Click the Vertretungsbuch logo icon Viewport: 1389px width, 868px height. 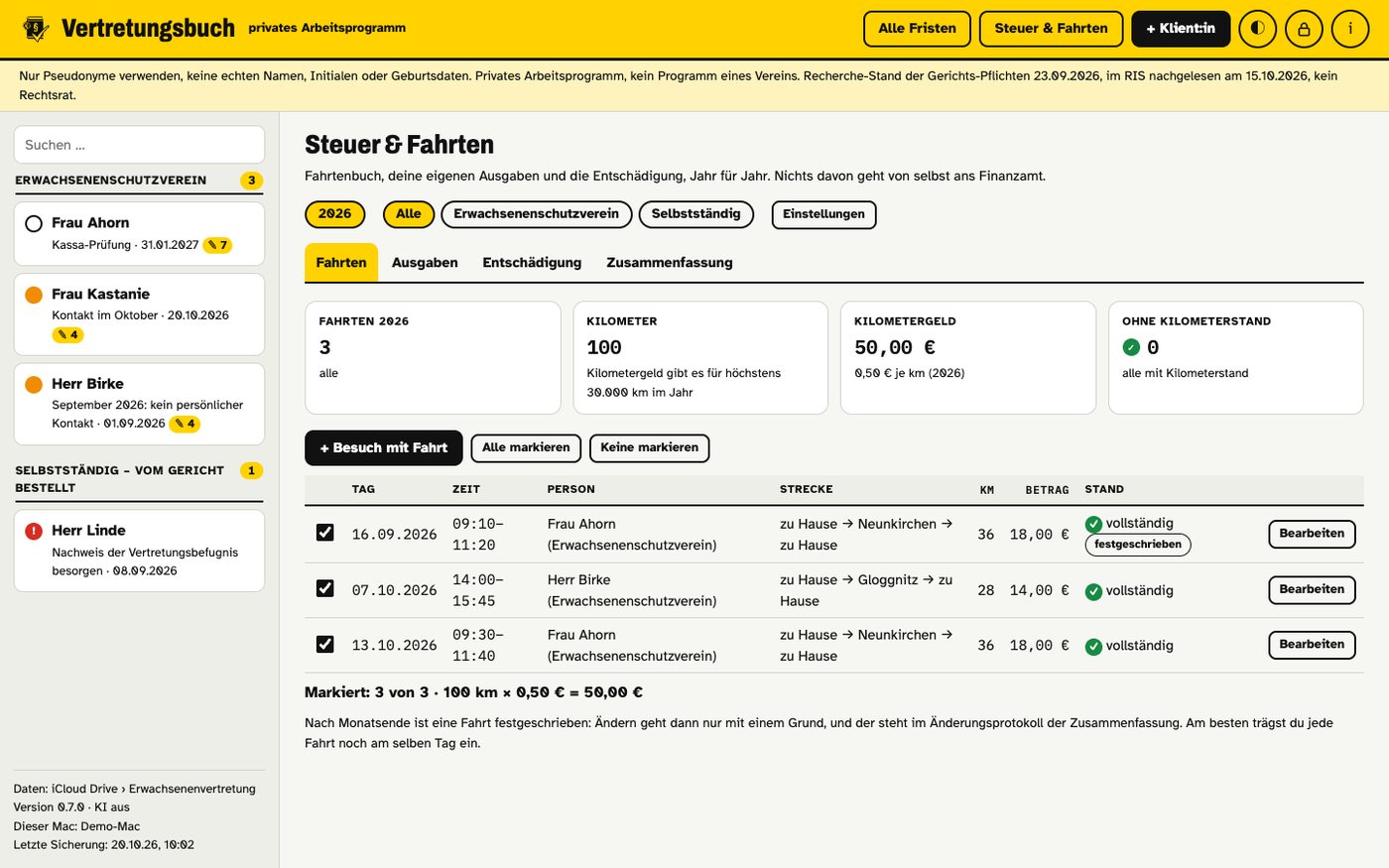[x=37, y=28]
